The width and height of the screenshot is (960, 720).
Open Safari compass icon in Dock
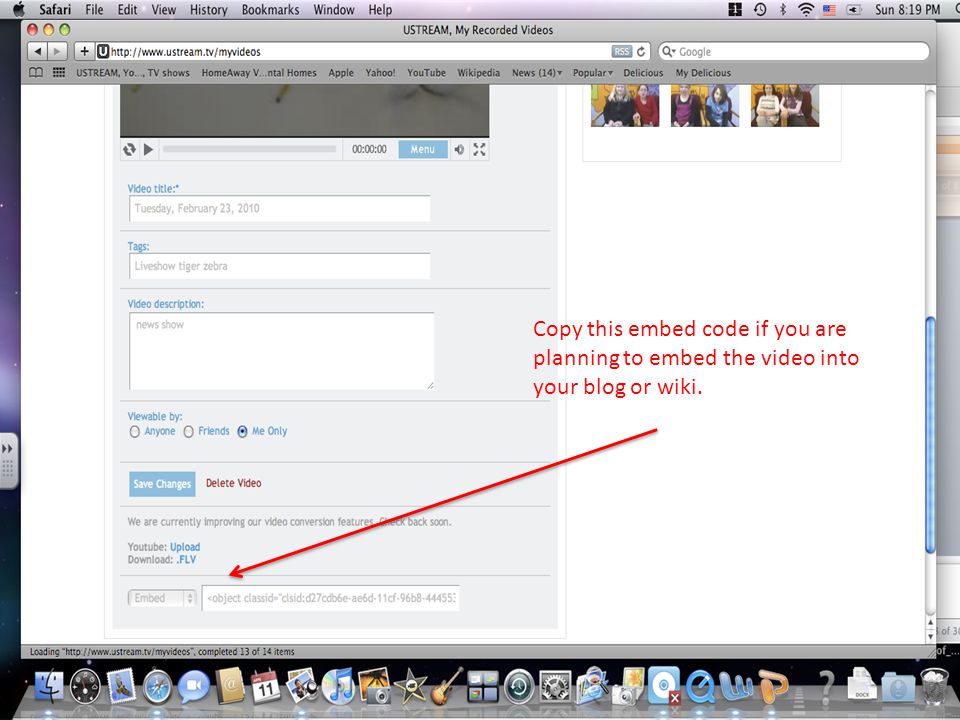tap(157, 688)
